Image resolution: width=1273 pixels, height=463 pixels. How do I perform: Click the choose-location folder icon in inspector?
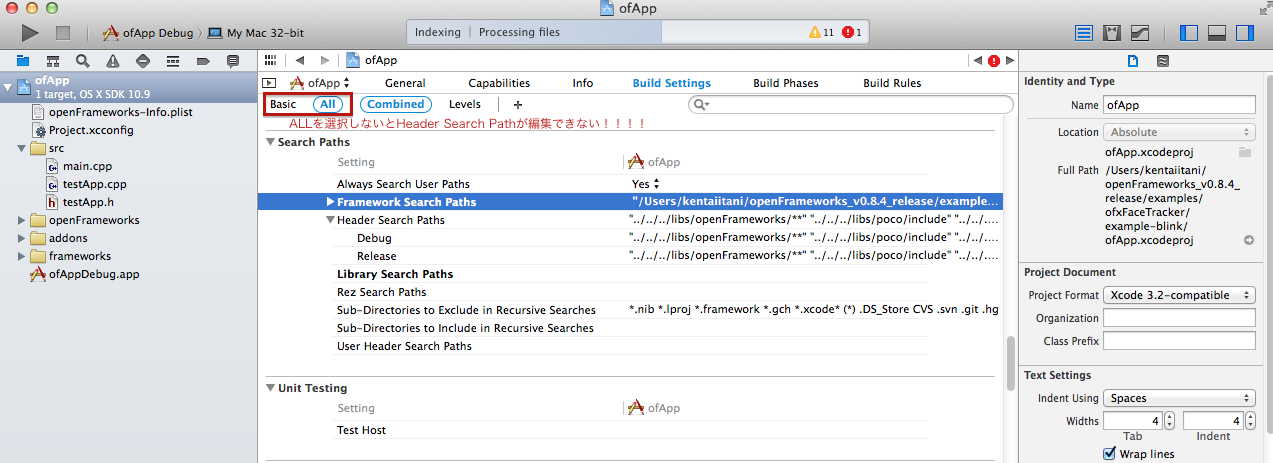tap(1245, 152)
